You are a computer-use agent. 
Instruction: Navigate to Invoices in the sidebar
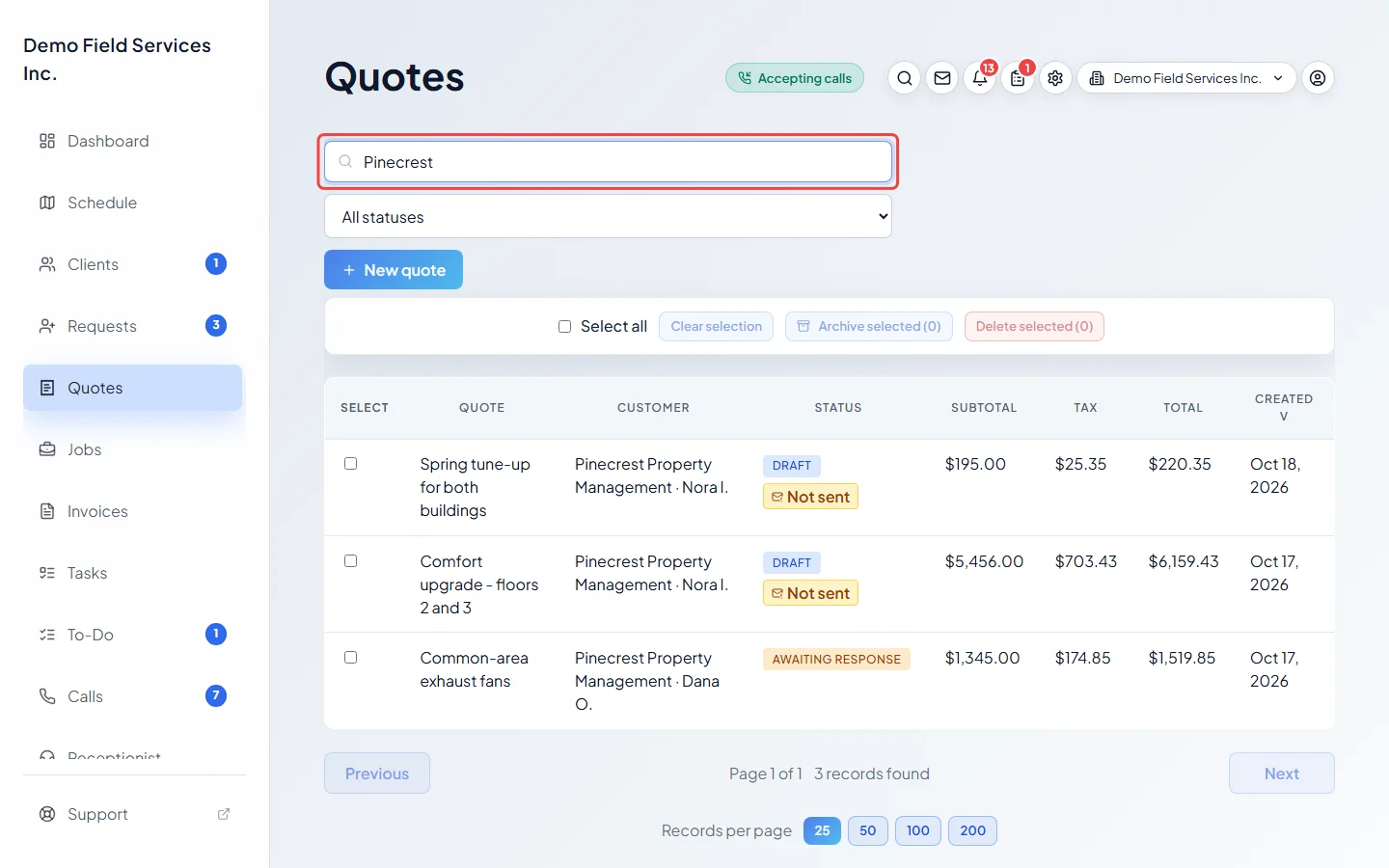click(x=133, y=511)
